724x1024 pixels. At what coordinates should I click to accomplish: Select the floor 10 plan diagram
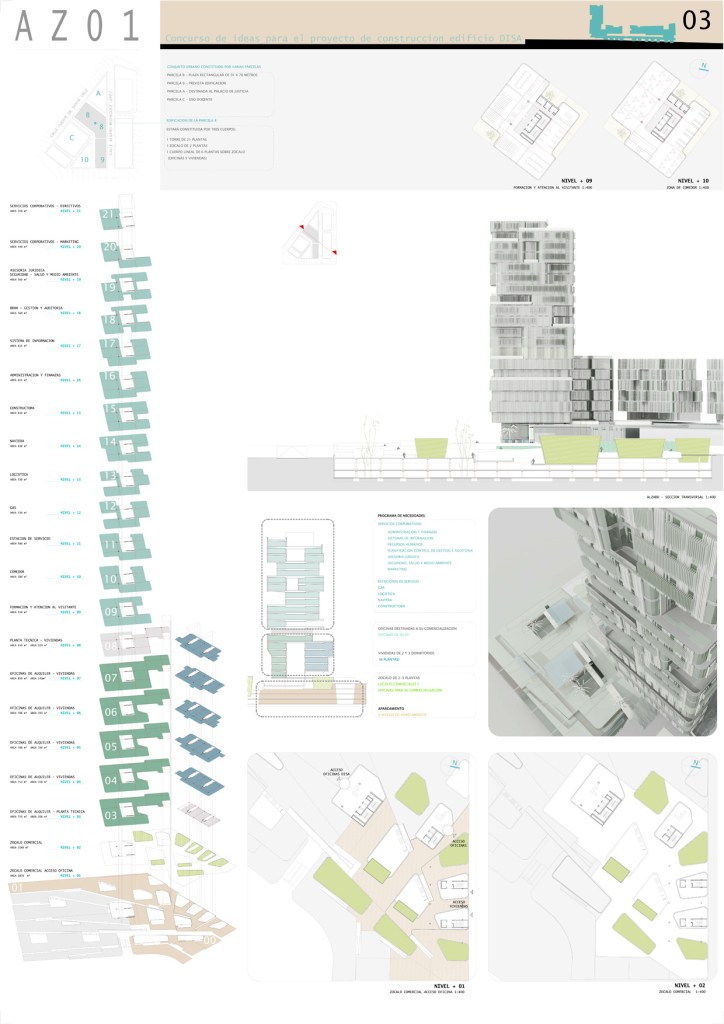125,578
